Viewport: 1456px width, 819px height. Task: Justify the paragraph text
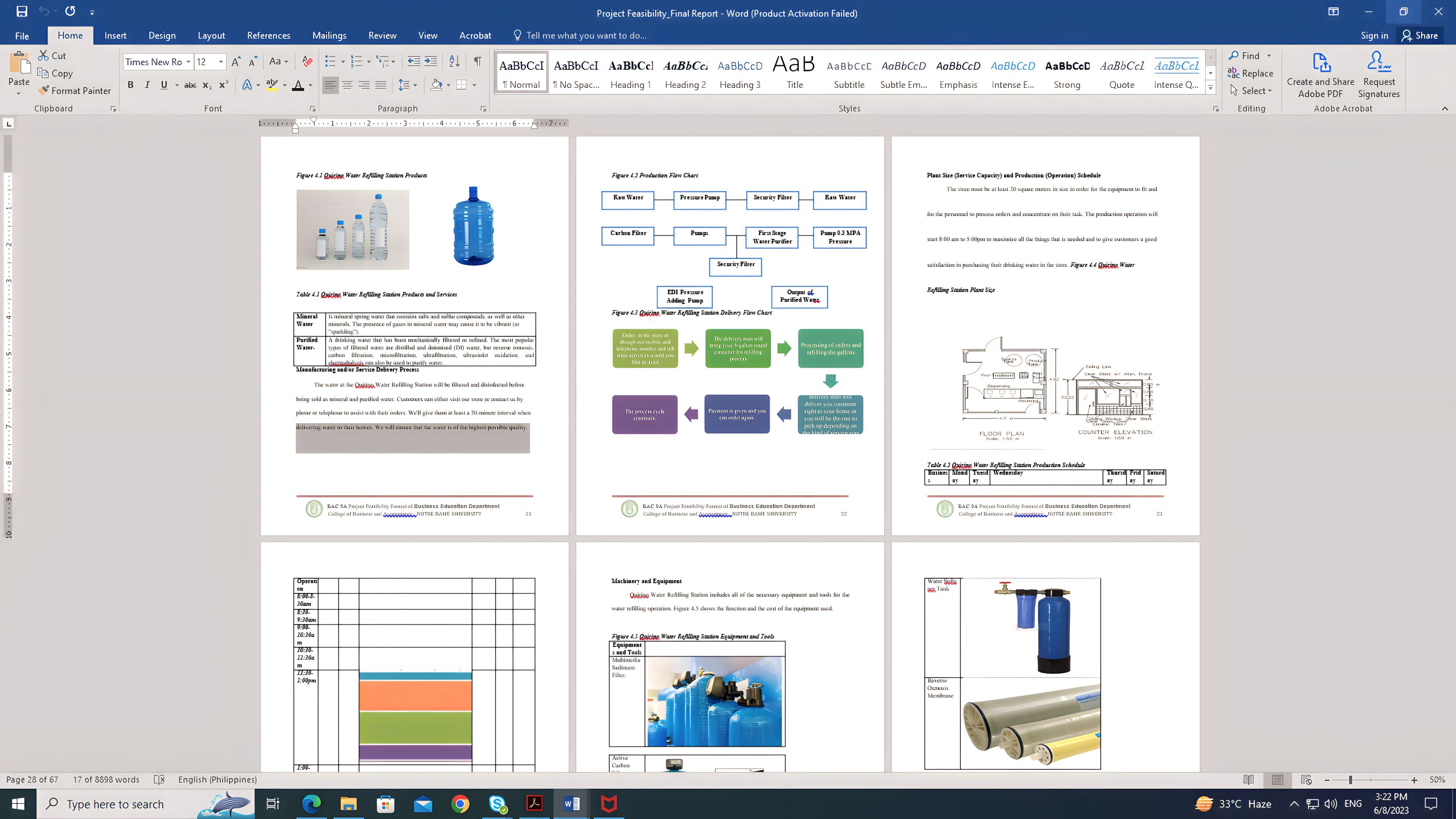coord(381,85)
